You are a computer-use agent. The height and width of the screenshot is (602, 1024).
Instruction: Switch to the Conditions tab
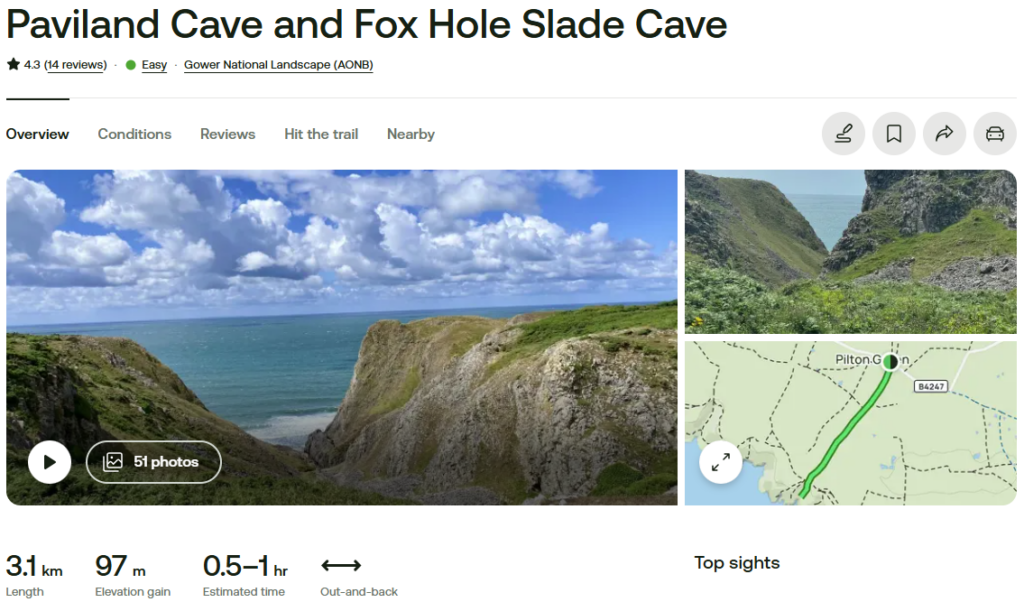(x=134, y=134)
